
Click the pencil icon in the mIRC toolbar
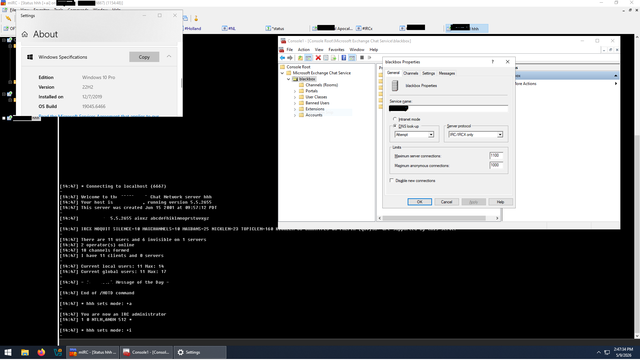tap(8, 18)
